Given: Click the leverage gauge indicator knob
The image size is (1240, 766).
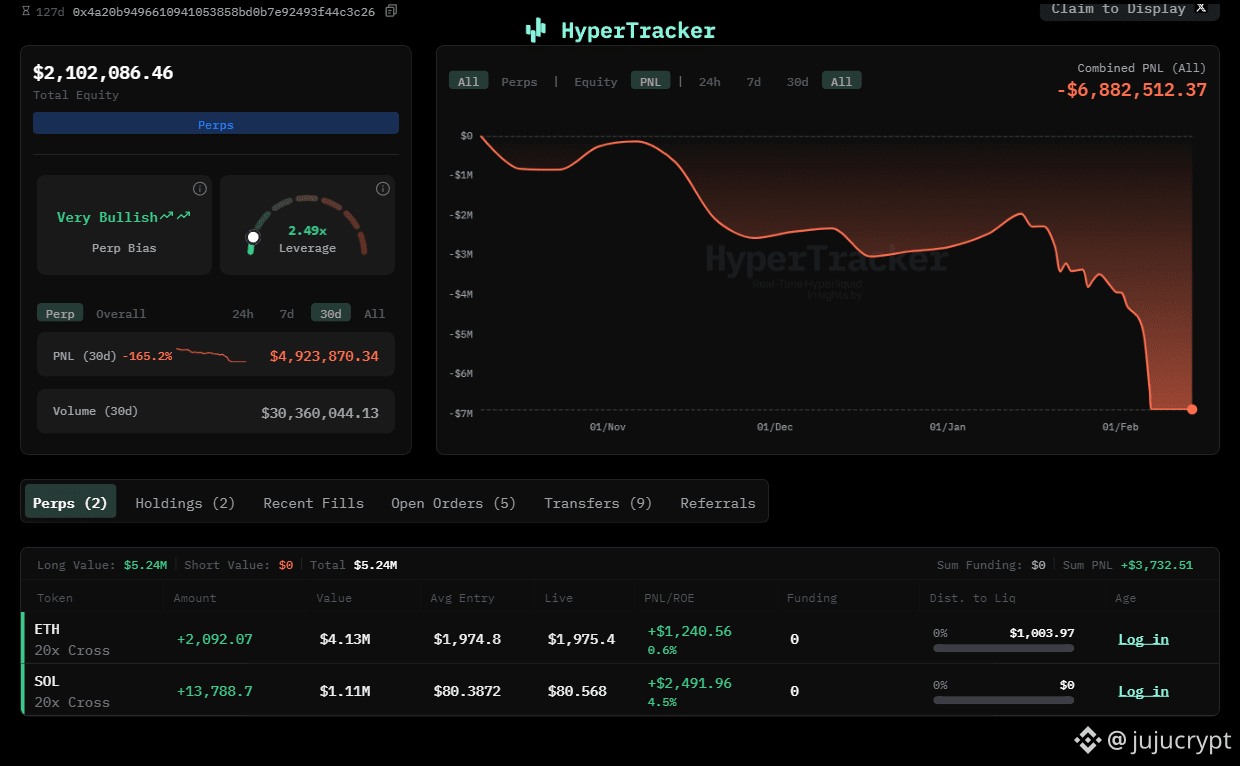Looking at the screenshot, I should [253, 237].
